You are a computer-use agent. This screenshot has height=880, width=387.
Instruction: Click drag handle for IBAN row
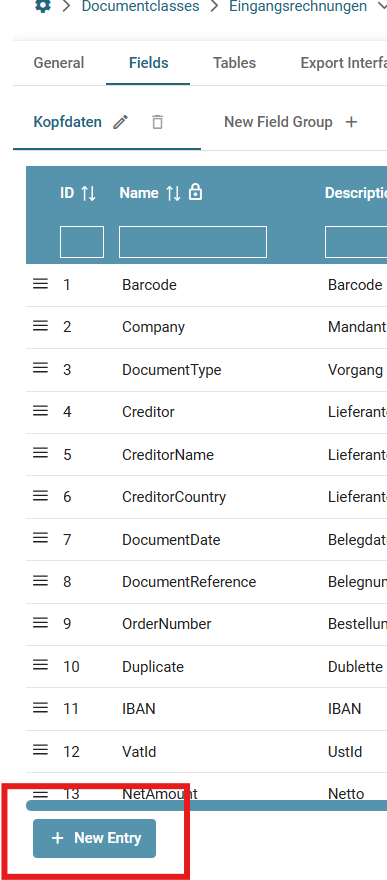click(40, 708)
